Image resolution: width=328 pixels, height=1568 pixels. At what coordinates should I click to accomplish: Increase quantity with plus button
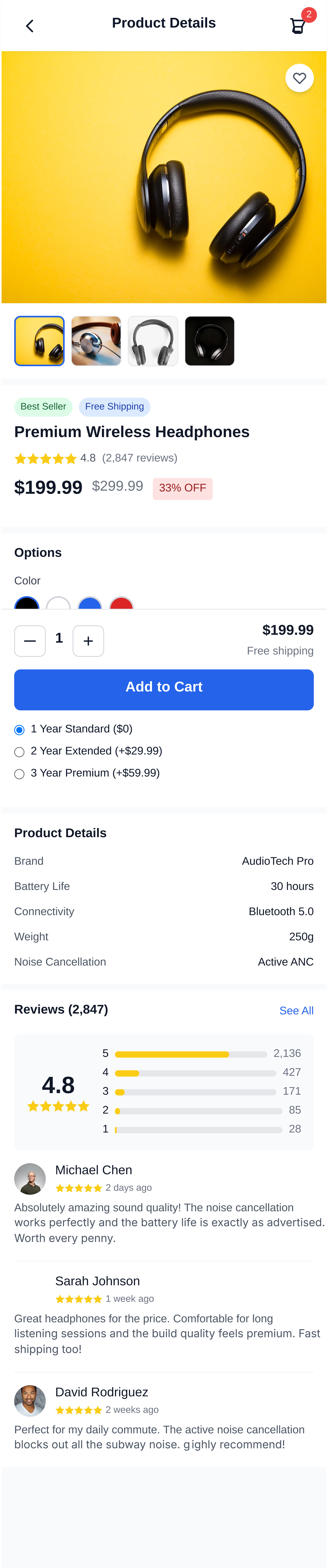click(x=88, y=641)
